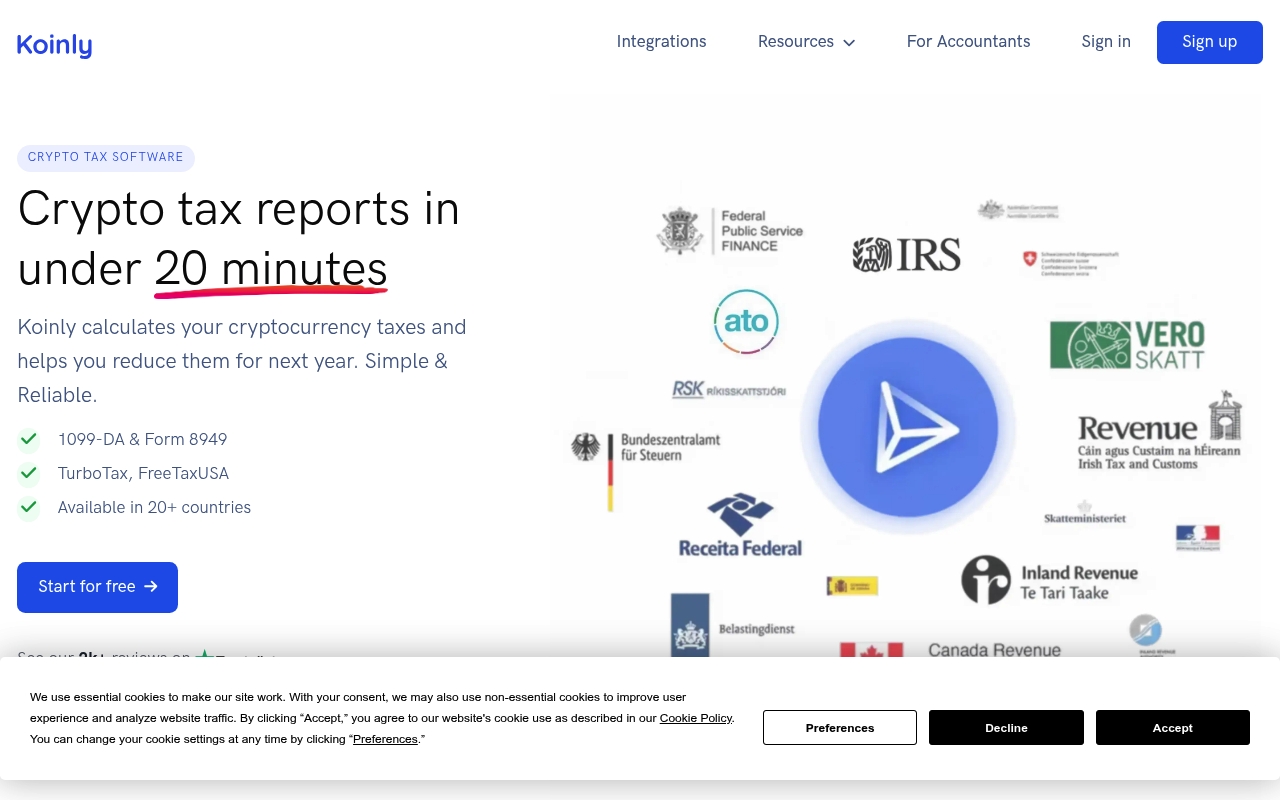Expand the Resources menu
The height and width of the screenshot is (800, 1280).
pyautogui.click(x=806, y=42)
